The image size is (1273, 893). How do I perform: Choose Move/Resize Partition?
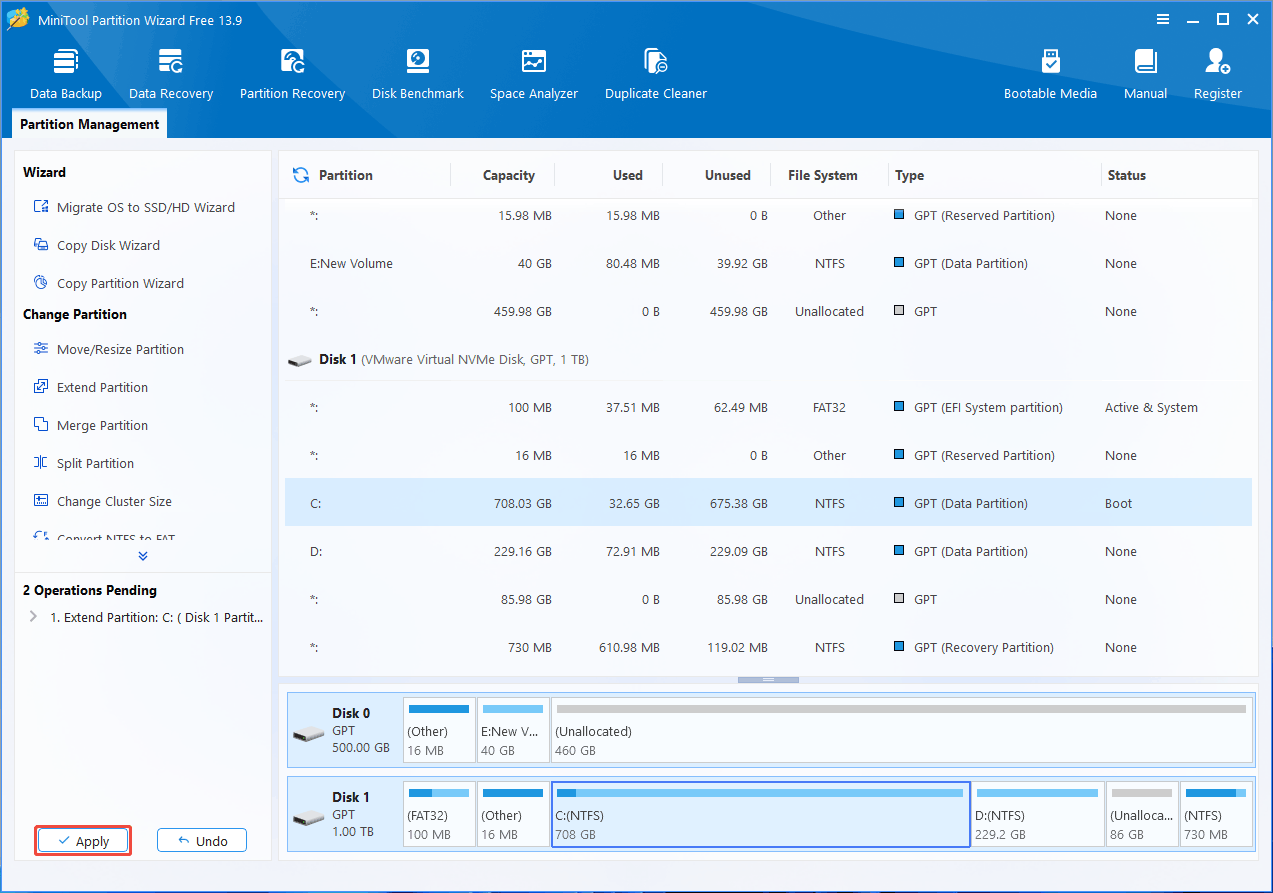108,349
